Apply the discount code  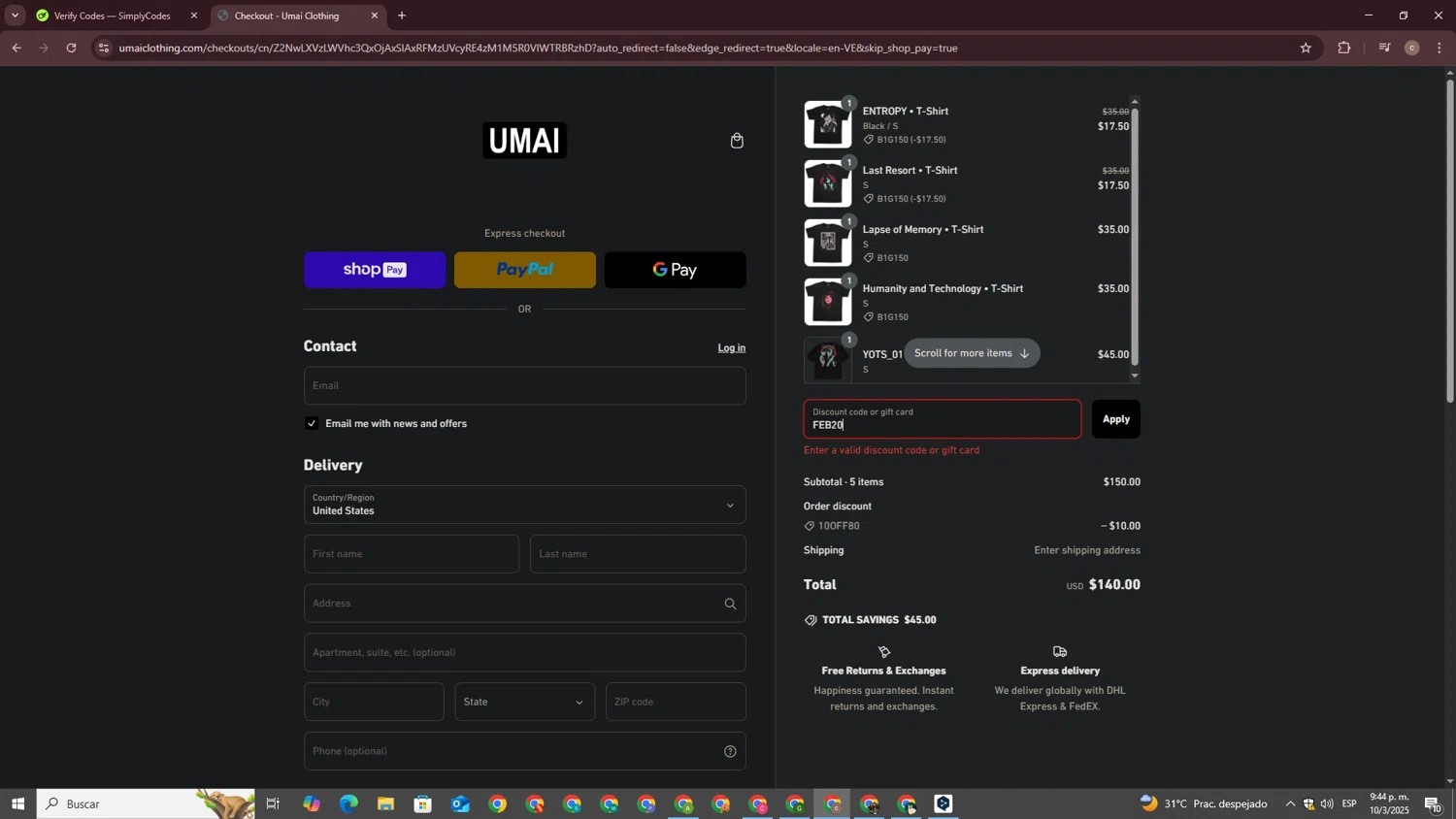[1116, 419]
